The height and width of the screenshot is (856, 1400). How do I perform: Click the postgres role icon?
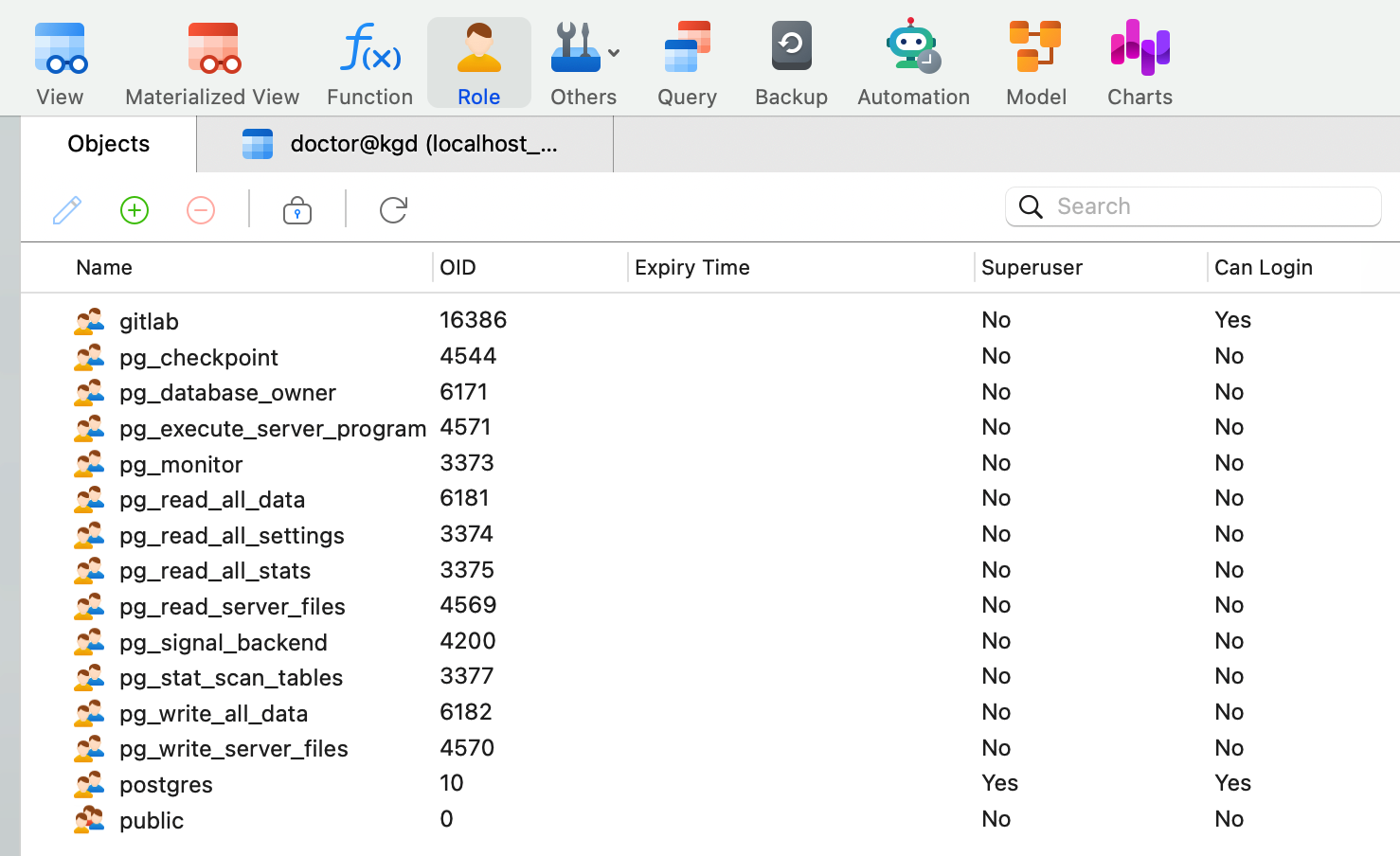(x=89, y=785)
